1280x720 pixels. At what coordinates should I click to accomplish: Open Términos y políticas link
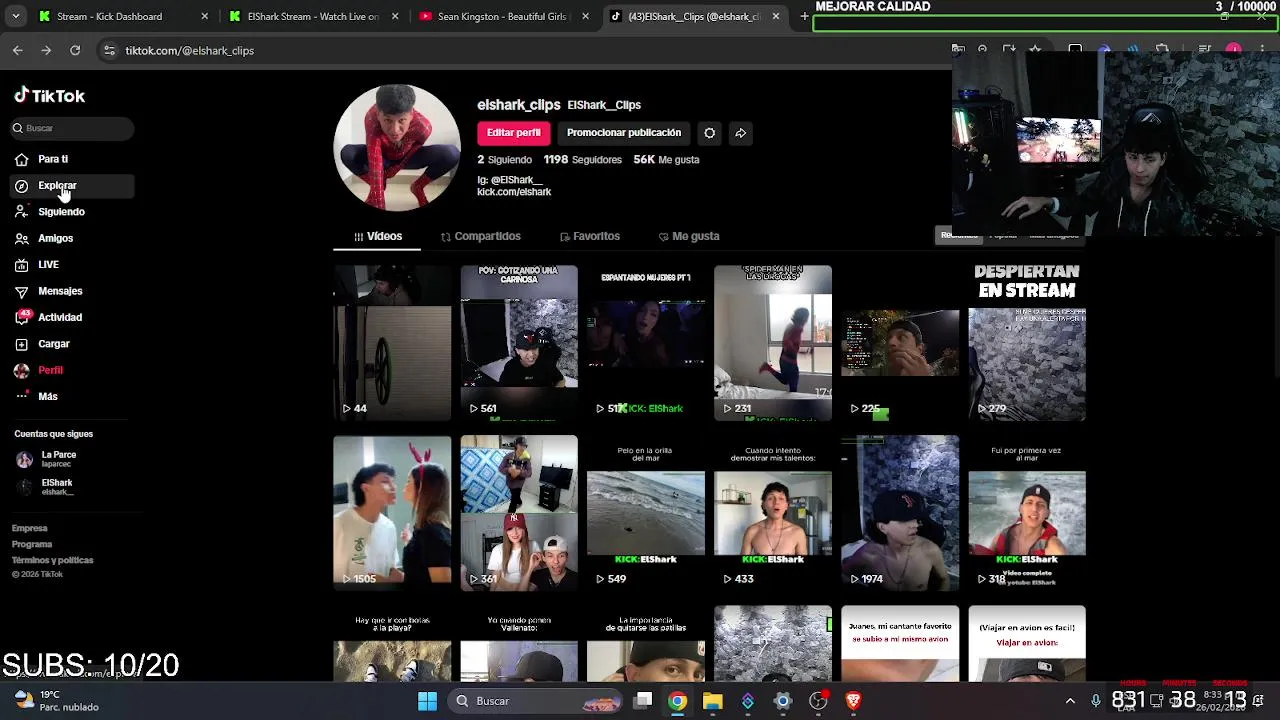pyautogui.click(x=52, y=560)
